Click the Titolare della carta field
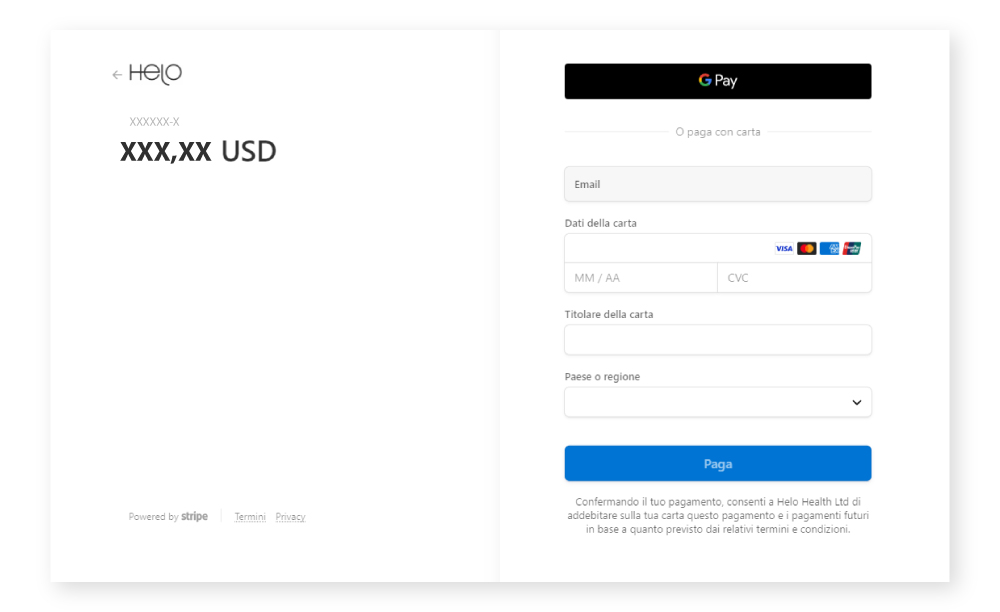This screenshot has height=612, width=1000. tap(717, 340)
